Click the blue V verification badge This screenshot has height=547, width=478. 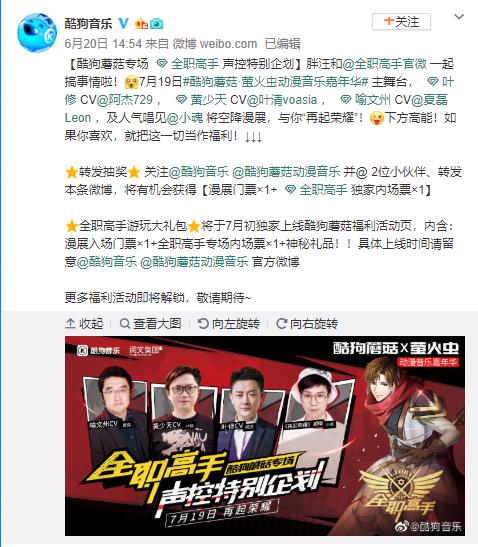click(123, 23)
